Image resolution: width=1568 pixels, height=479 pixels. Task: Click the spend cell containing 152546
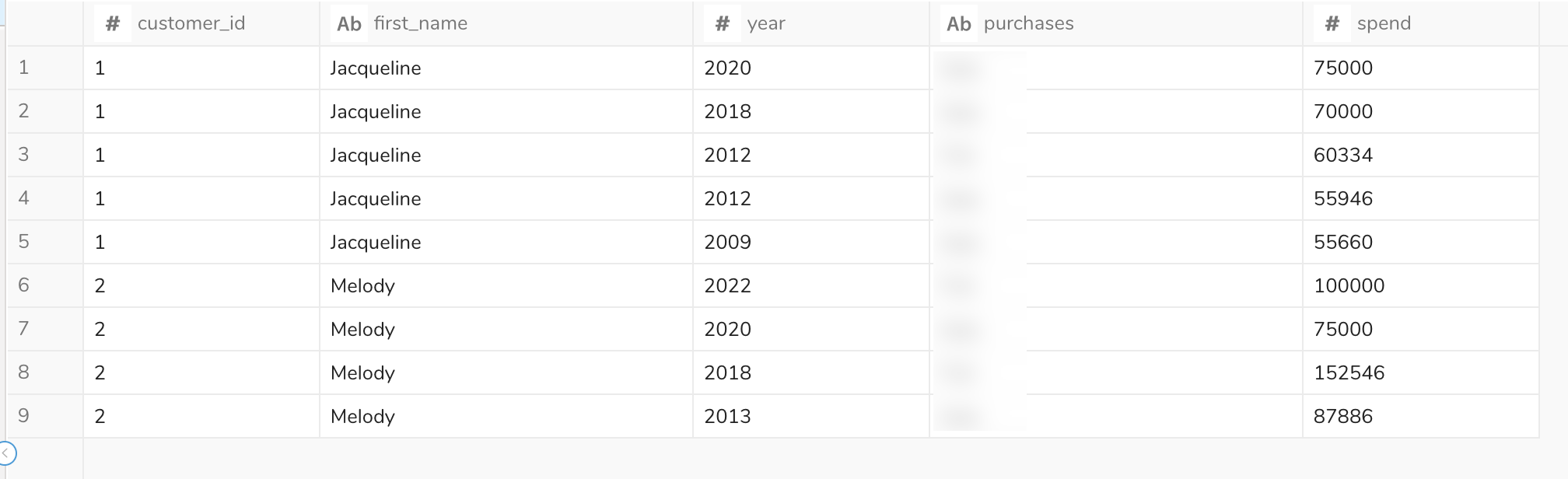[x=1349, y=372]
